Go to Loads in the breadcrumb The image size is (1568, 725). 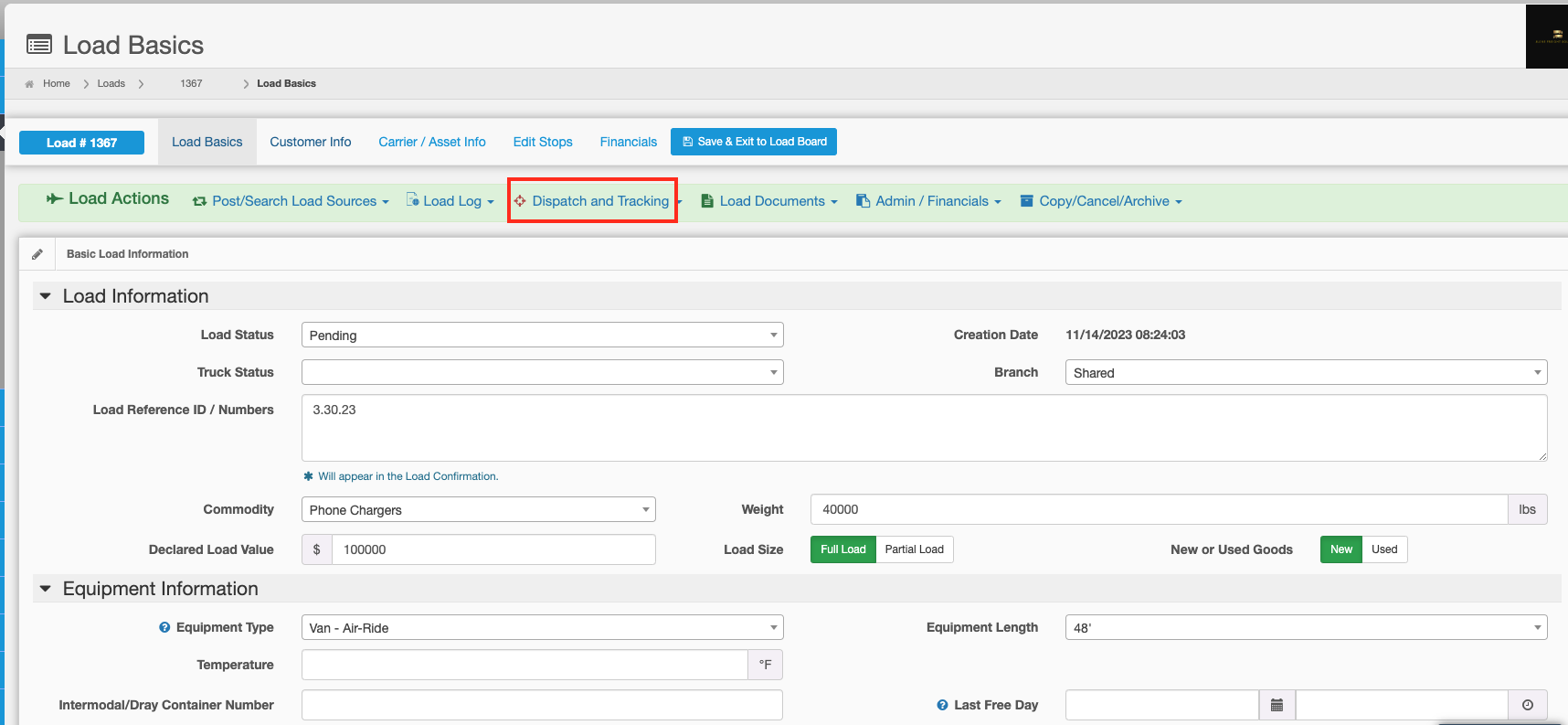[x=111, y=84]
